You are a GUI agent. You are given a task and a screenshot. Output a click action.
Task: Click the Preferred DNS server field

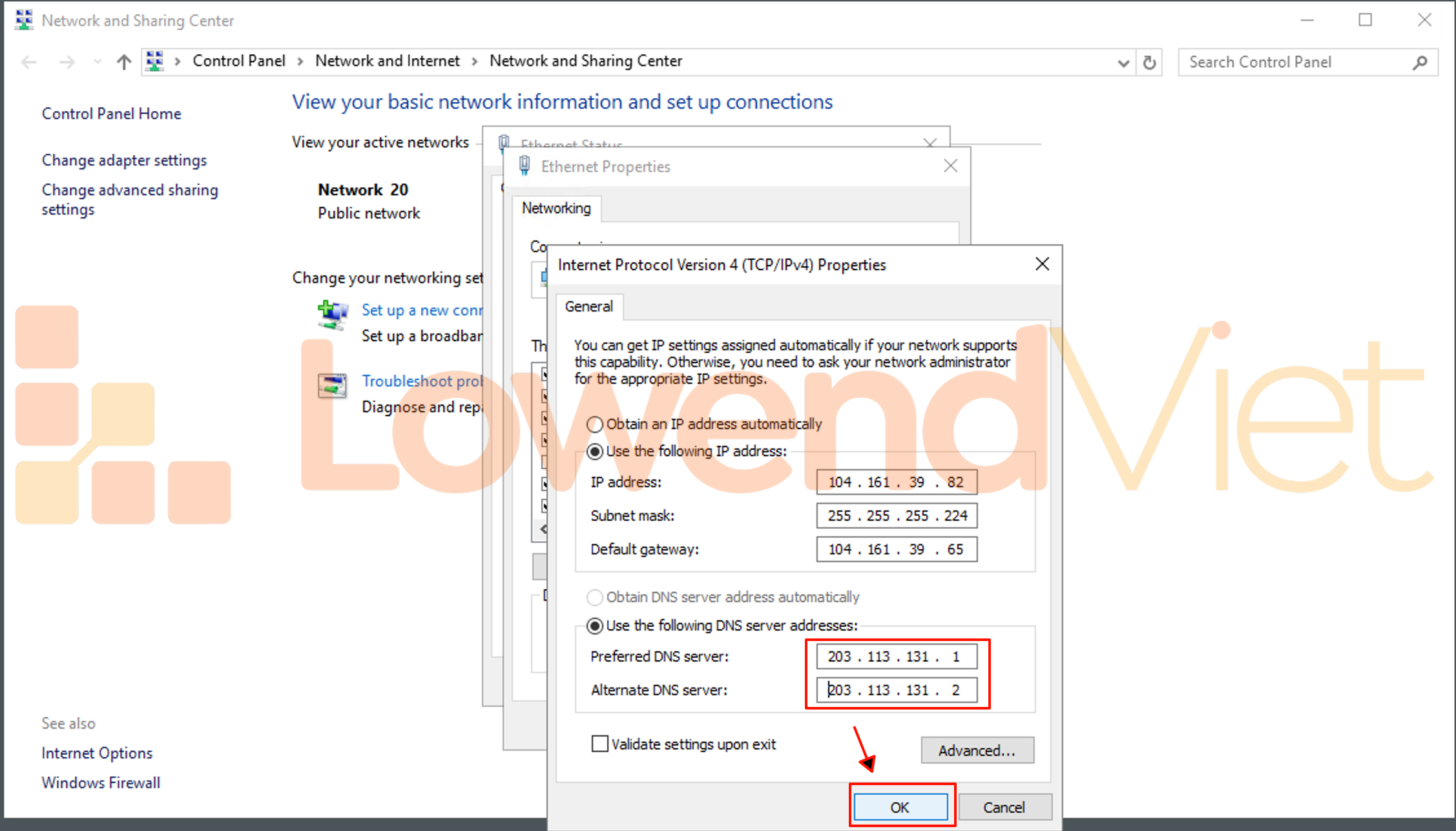(896, 657)
